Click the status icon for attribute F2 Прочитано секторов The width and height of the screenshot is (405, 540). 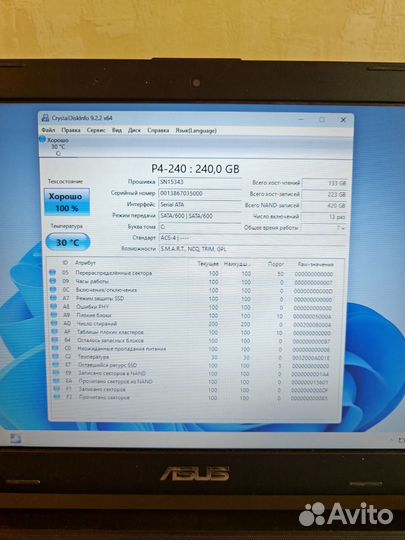click(57, 397)
